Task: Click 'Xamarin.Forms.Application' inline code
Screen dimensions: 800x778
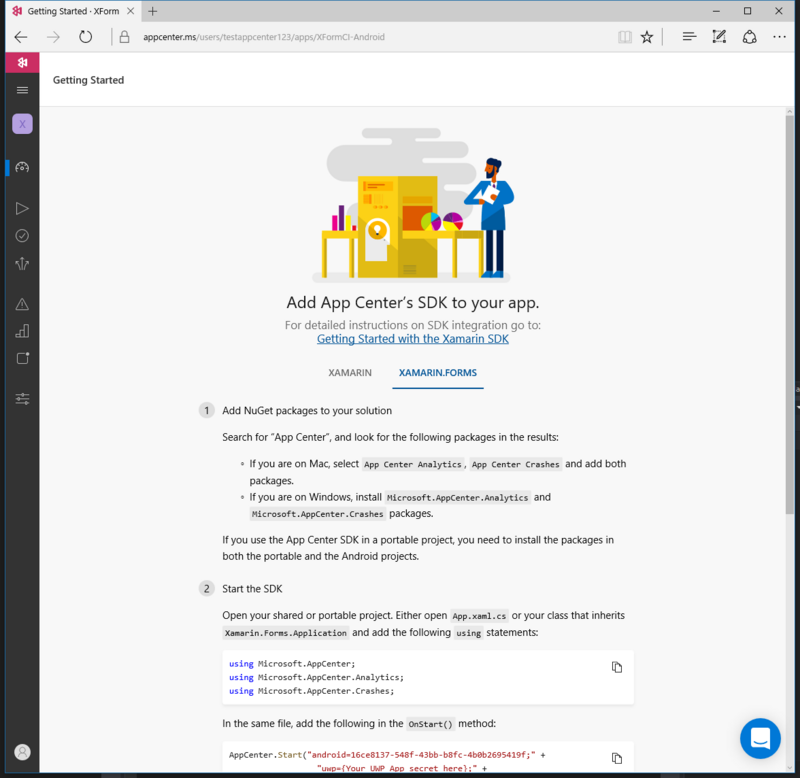Action: (286, 633)
